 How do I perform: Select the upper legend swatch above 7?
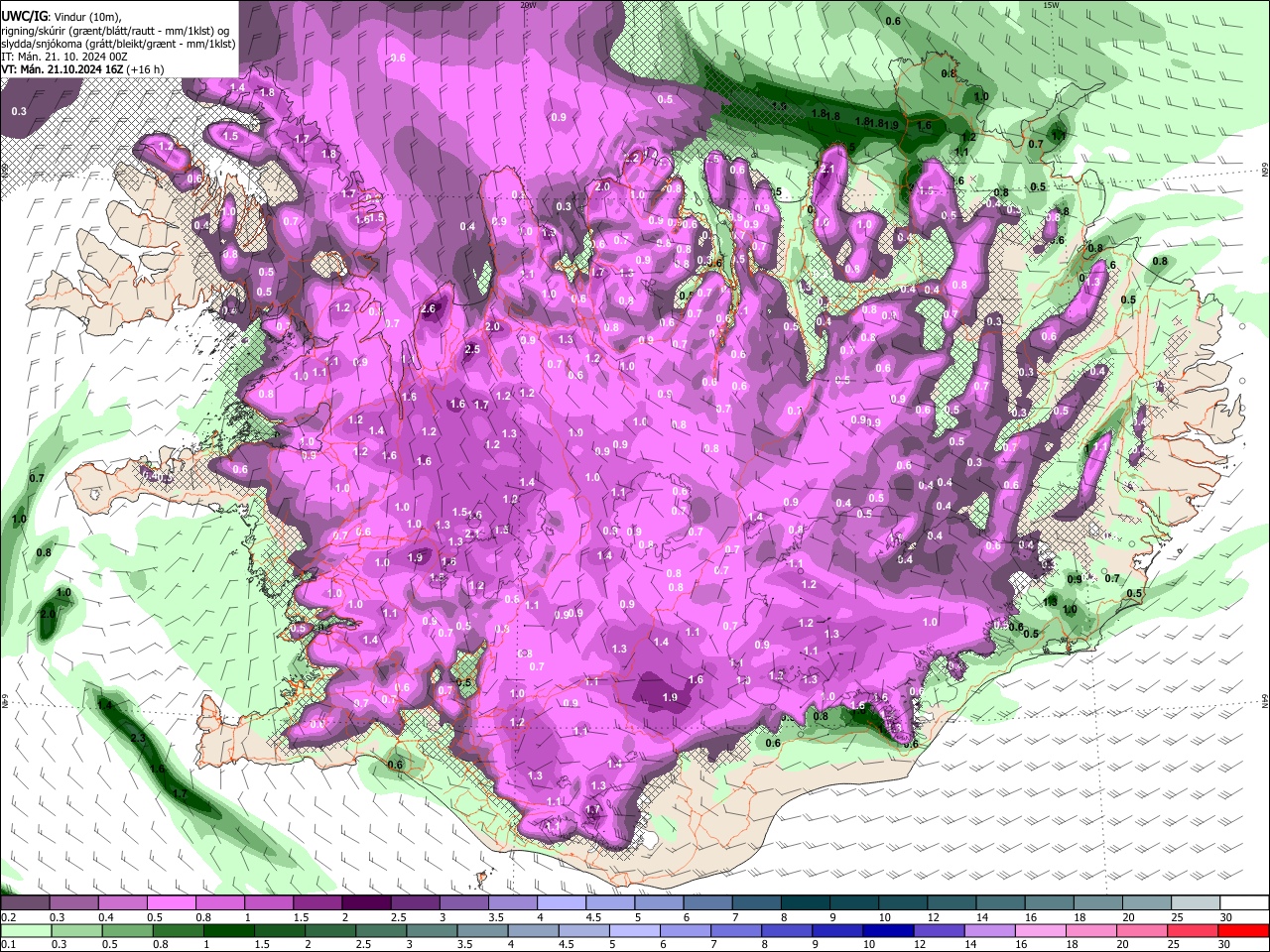click(x=756, y=903)
